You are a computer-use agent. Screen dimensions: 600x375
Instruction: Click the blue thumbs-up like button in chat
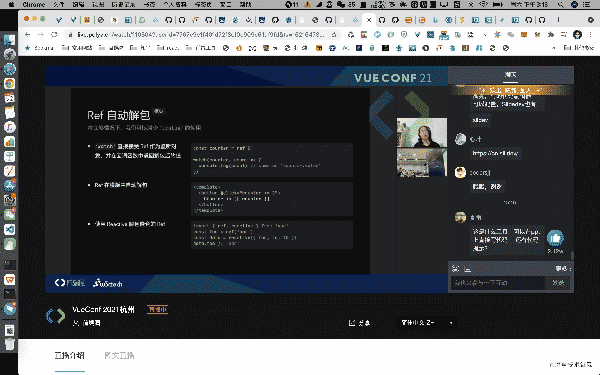(x=555, y=238)
